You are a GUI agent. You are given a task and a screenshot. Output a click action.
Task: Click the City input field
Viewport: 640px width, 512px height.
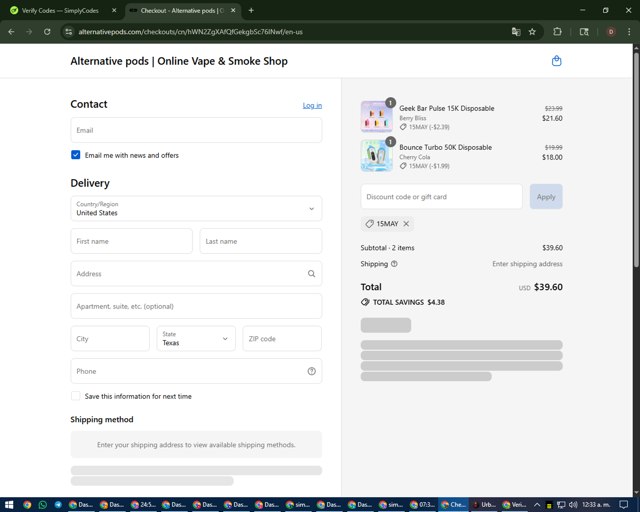tap(110, 338)
